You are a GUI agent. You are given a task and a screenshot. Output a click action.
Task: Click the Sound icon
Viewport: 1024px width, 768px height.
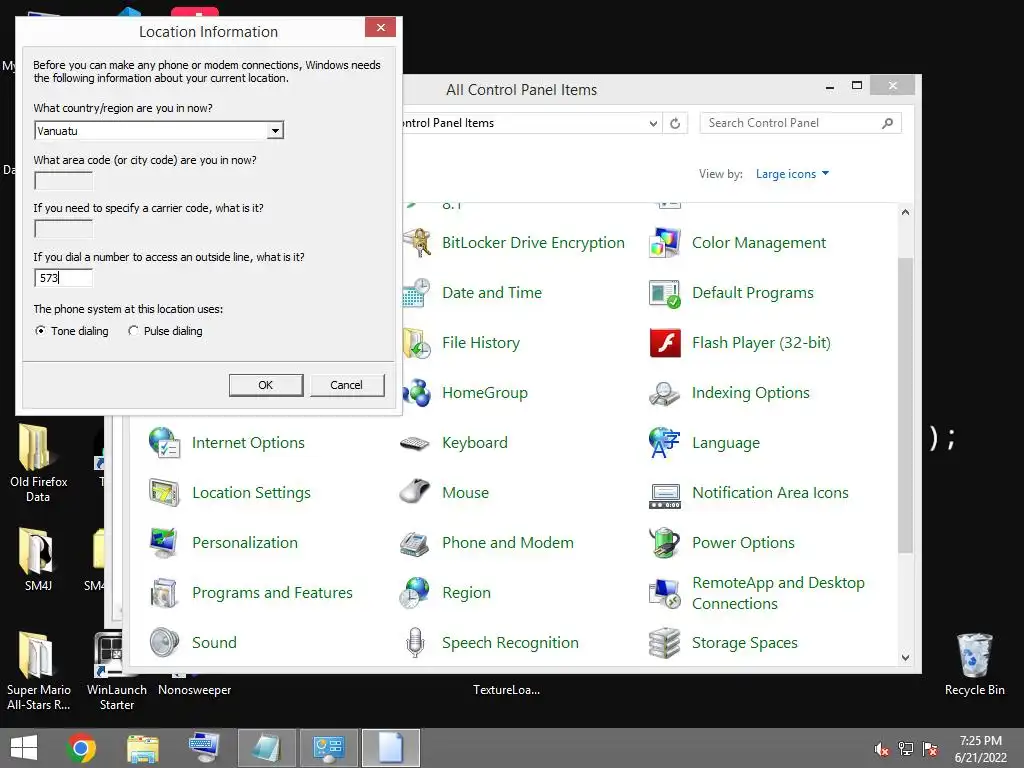tap(164, 643)
